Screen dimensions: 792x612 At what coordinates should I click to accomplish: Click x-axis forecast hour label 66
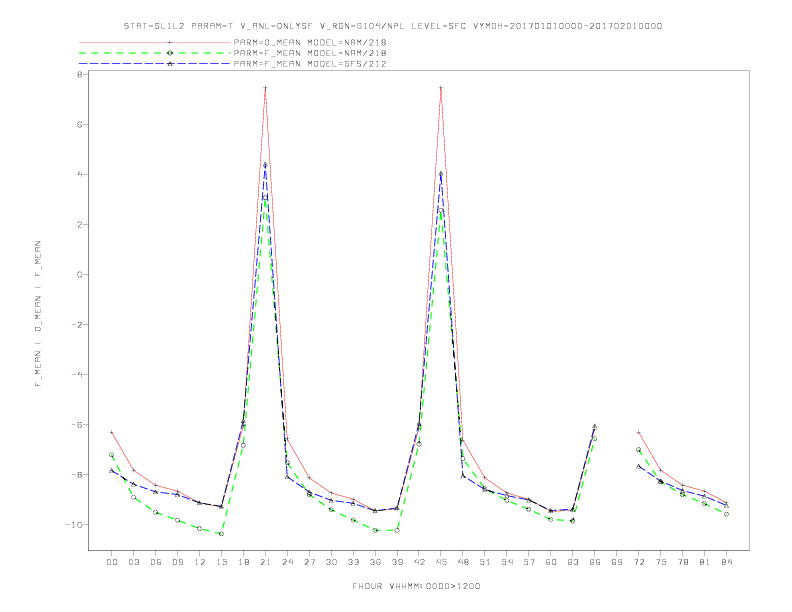click(x=595, y=562)
